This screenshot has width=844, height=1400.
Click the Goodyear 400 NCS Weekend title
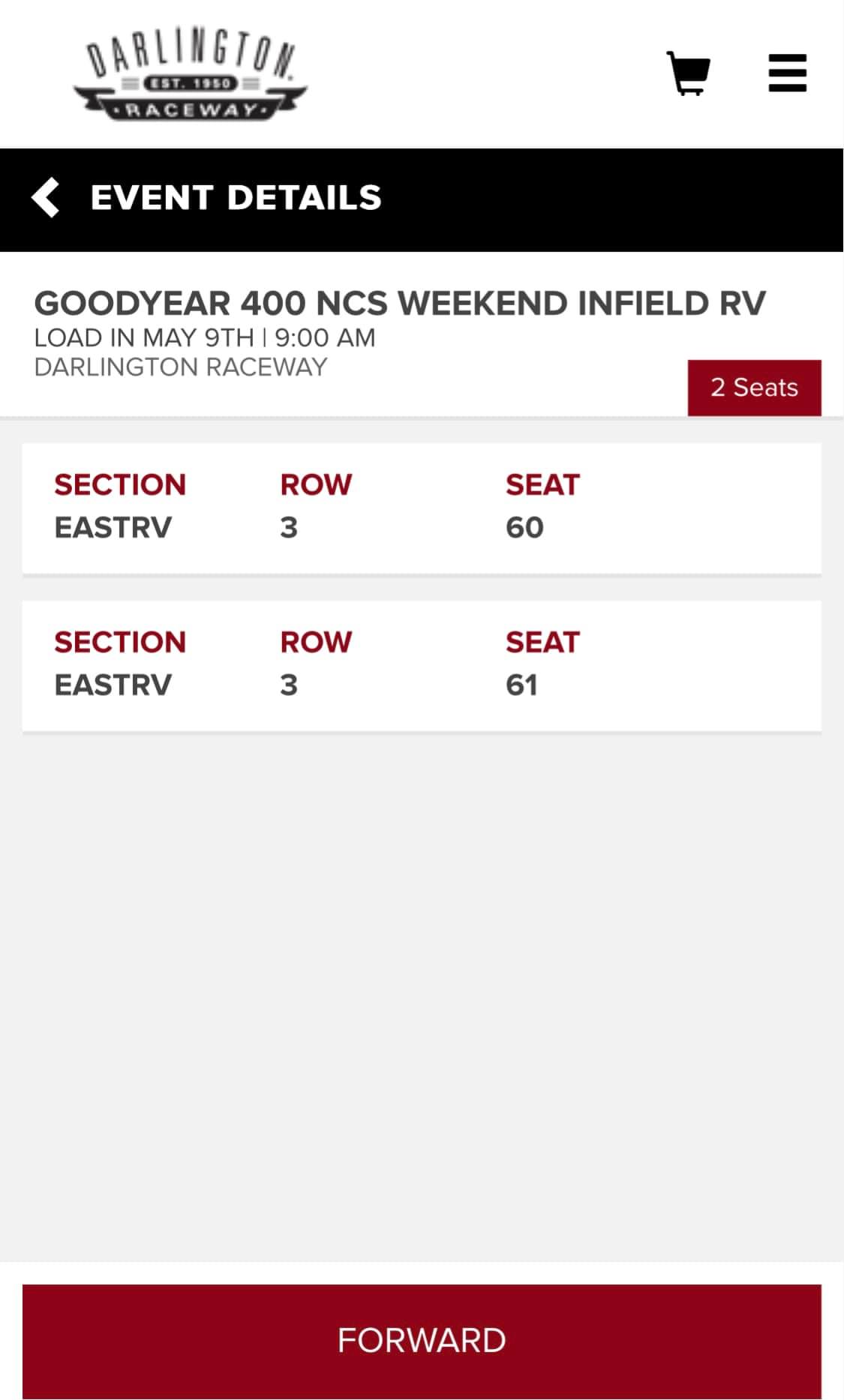point(400,304)
